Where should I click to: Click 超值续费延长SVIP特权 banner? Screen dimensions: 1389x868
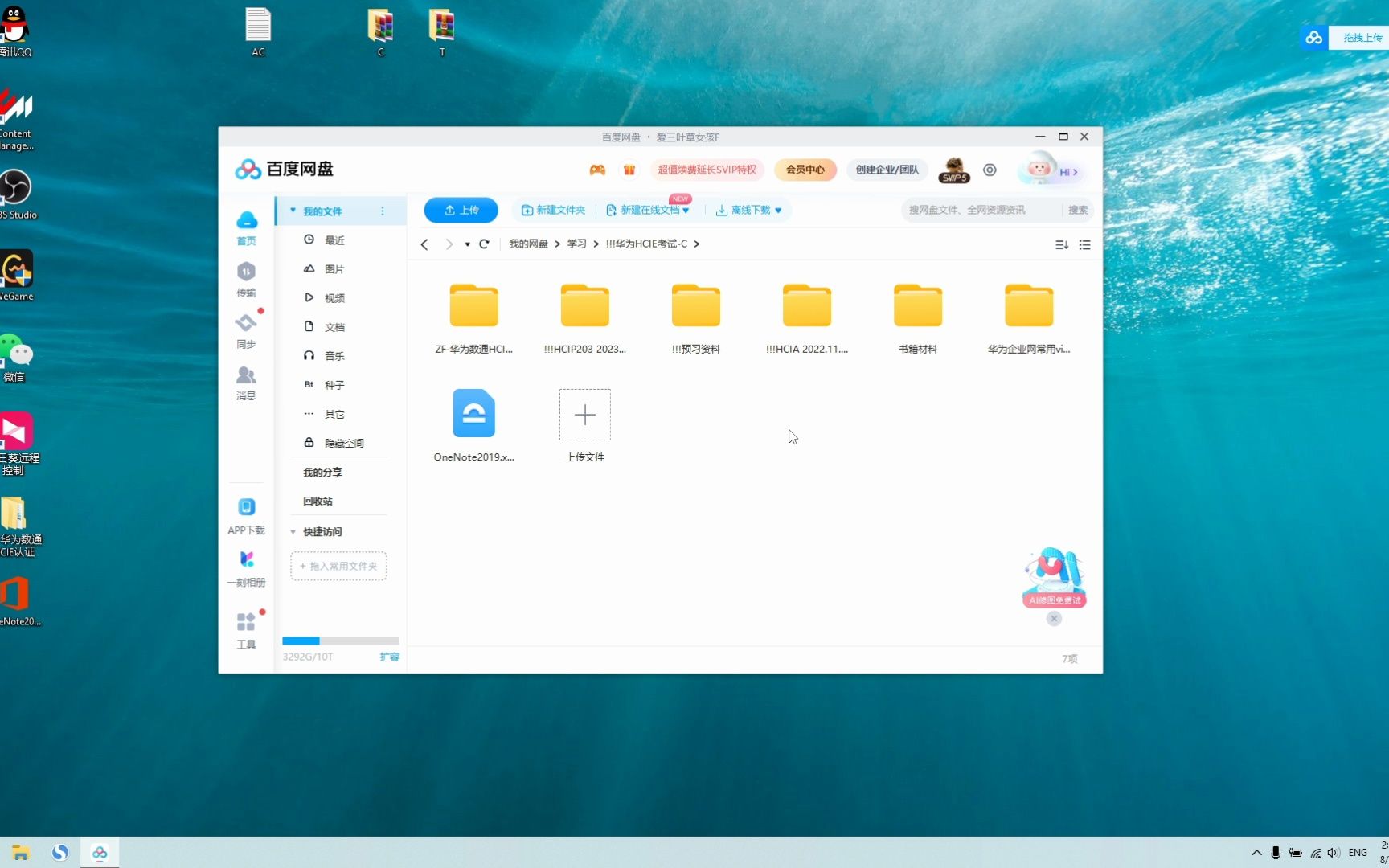point(707,170)
